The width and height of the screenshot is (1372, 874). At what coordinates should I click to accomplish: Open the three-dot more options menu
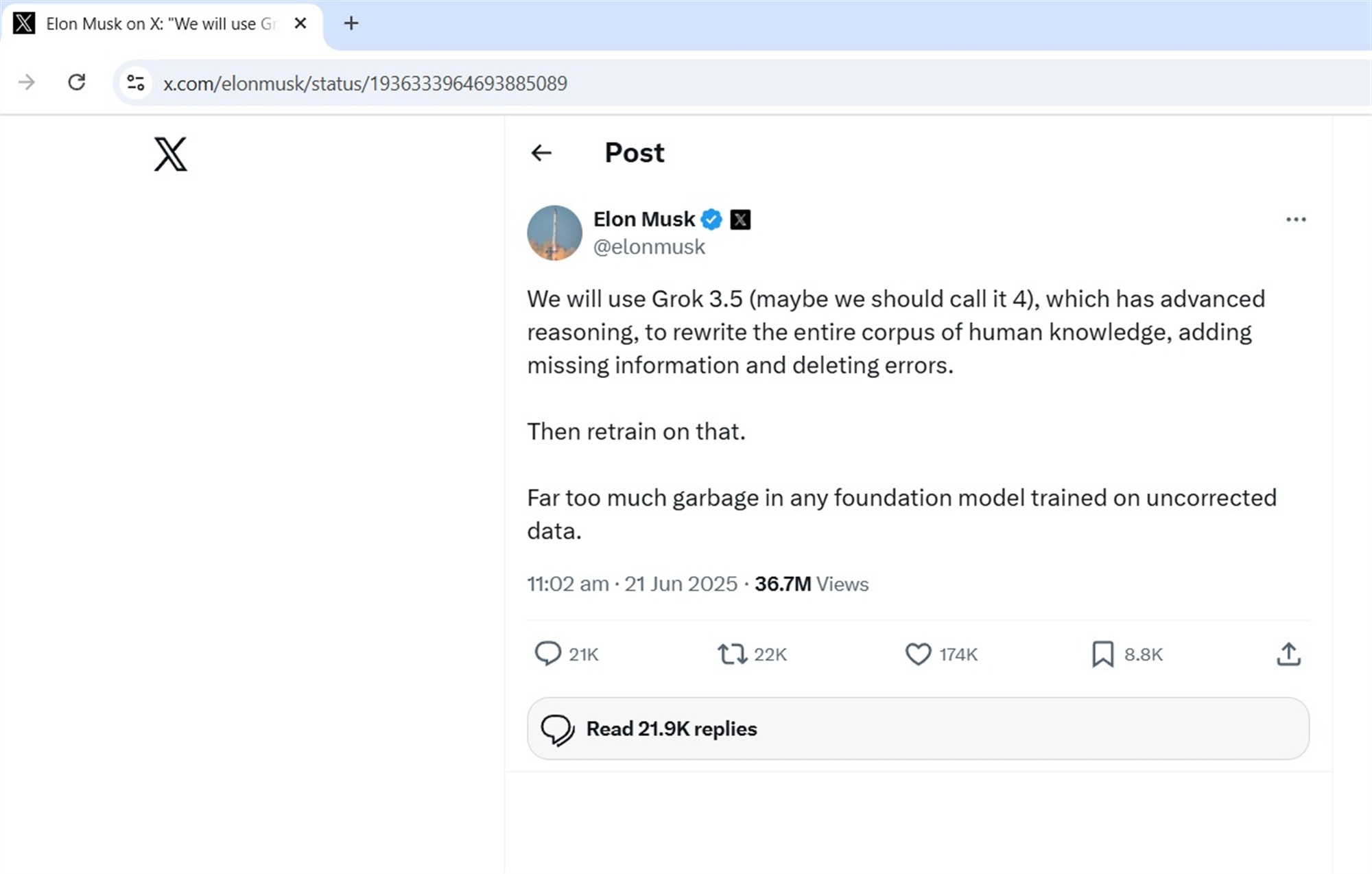[1295, 220]
